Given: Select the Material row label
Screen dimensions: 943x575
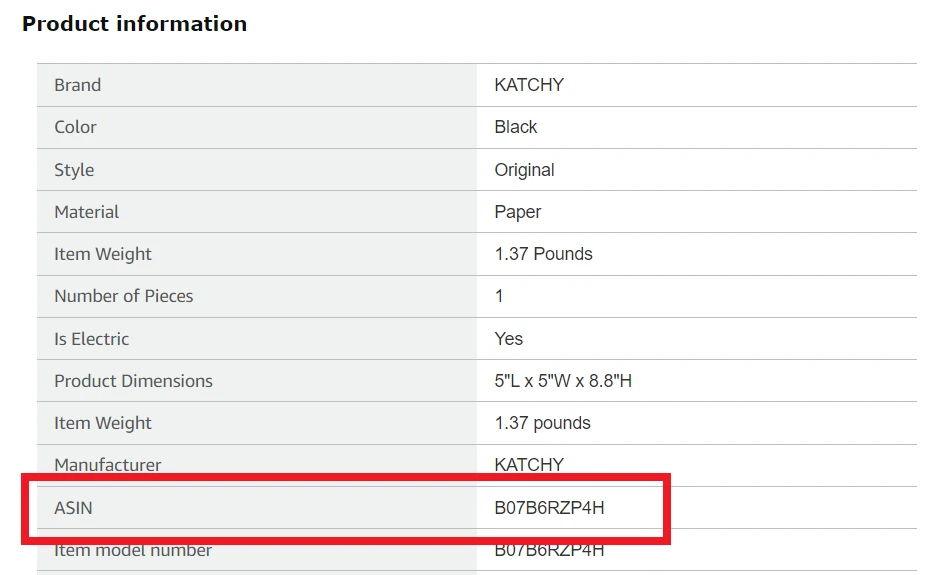Looking at the screenshot, I should [x=86, y=212].
